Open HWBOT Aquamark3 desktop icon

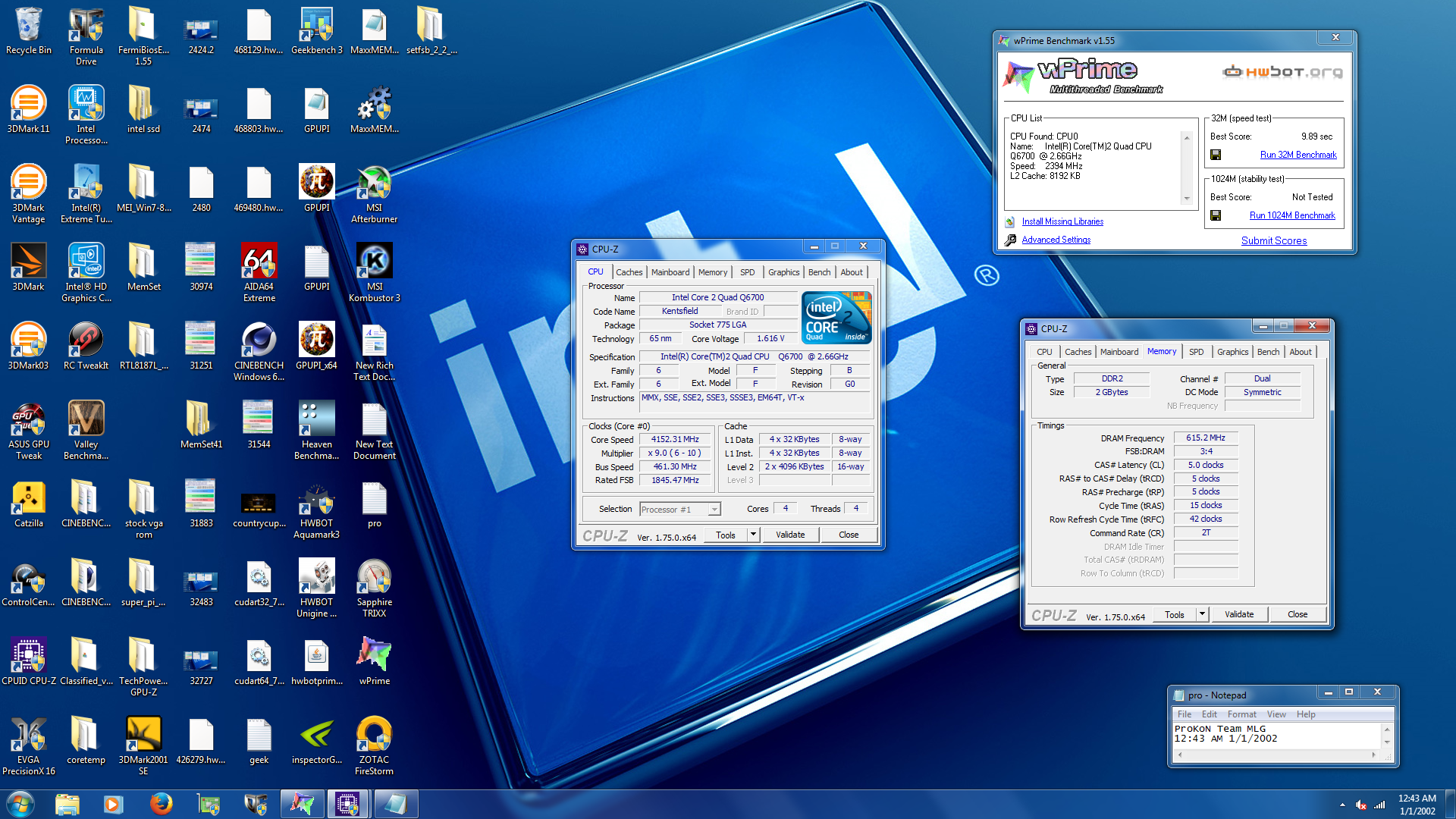317,510
